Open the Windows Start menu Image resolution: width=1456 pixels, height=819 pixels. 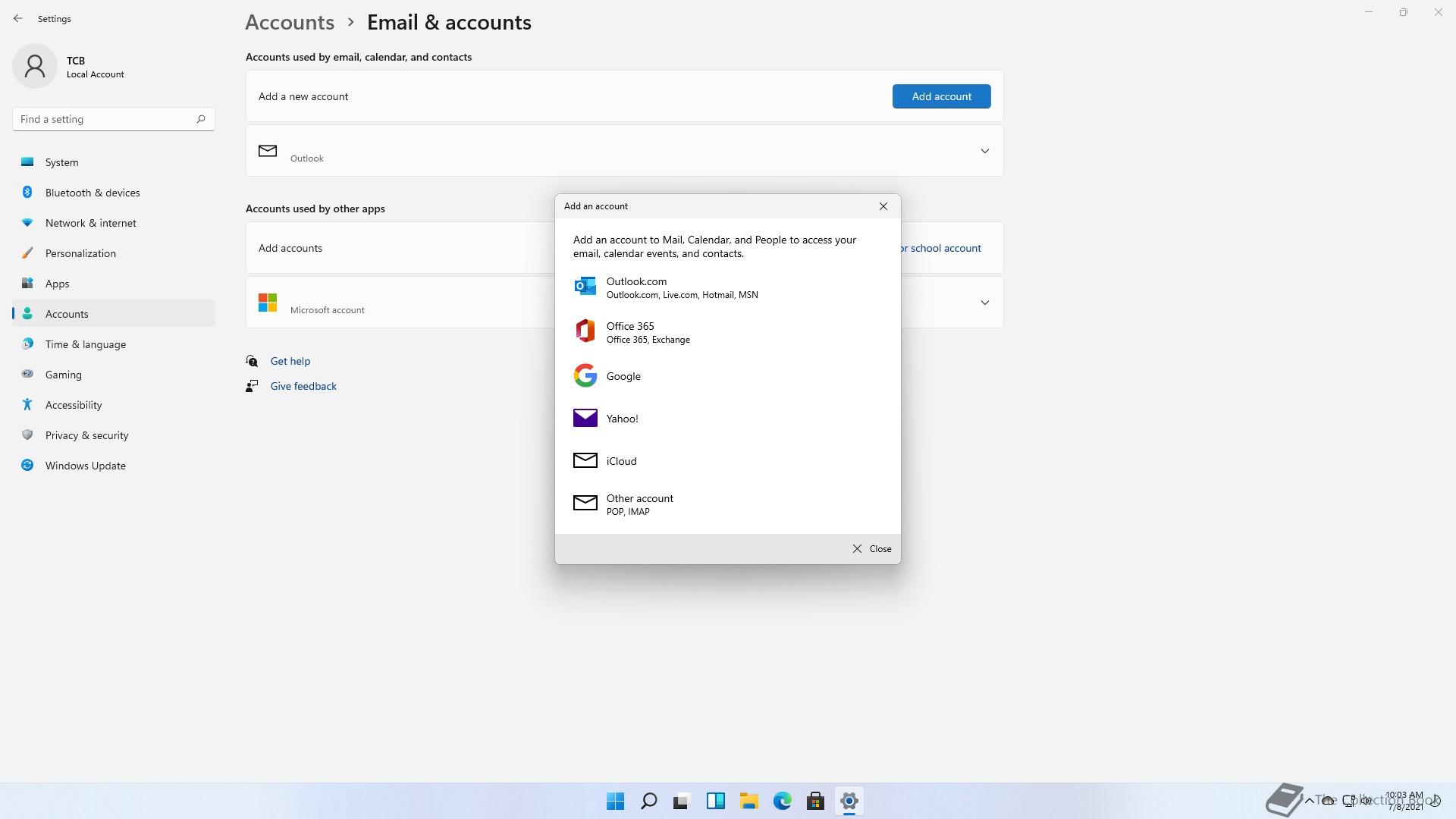pyautogui.click(x=615, y=801)
